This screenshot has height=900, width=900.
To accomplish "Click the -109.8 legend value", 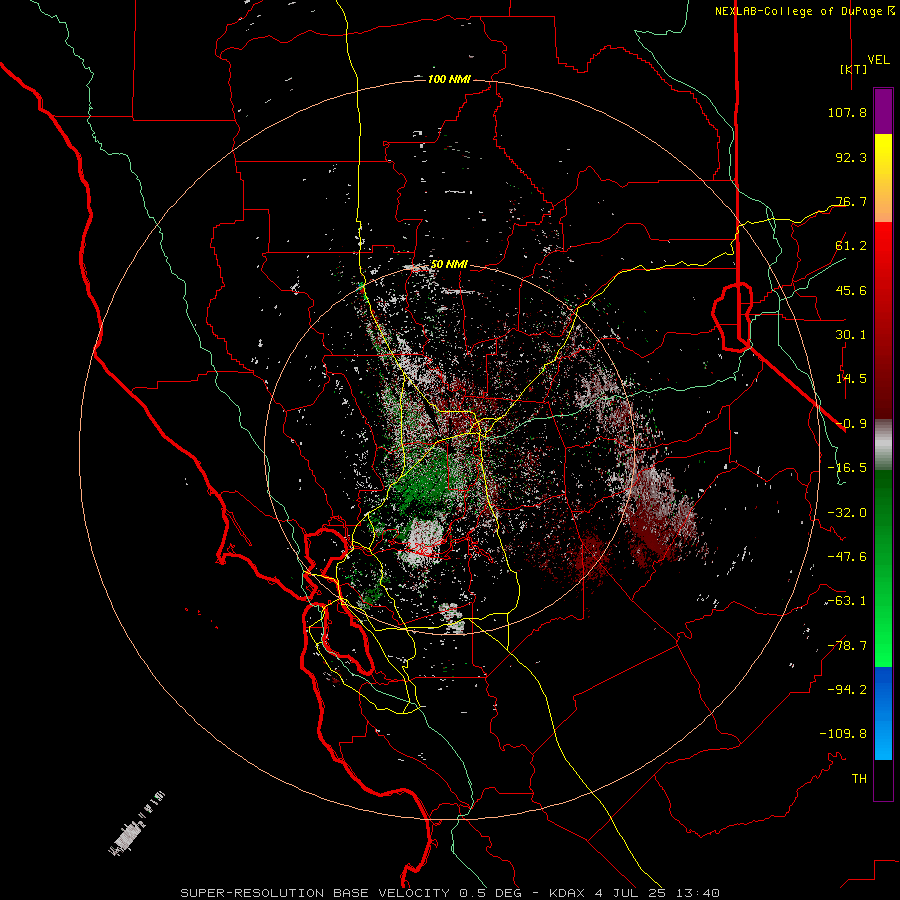I will click(843, 734).
